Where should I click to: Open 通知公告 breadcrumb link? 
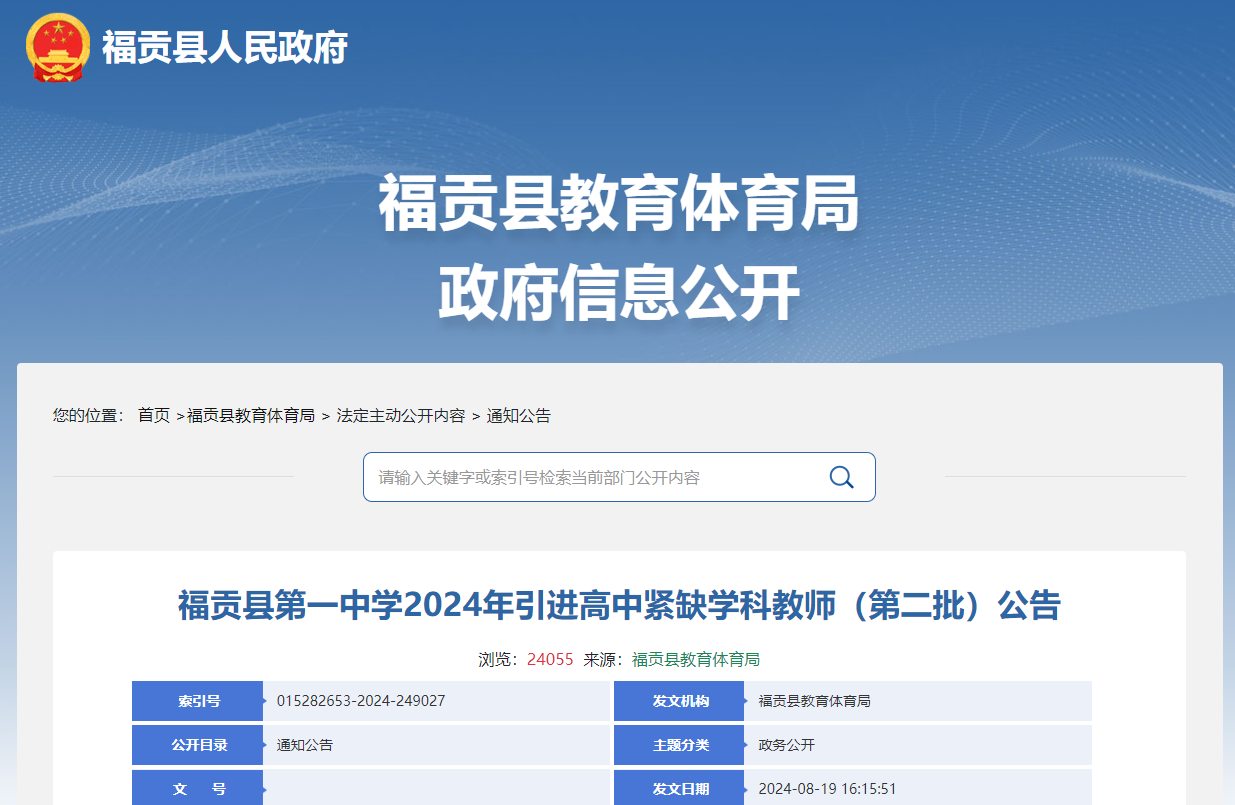click(x=519, y=416)
